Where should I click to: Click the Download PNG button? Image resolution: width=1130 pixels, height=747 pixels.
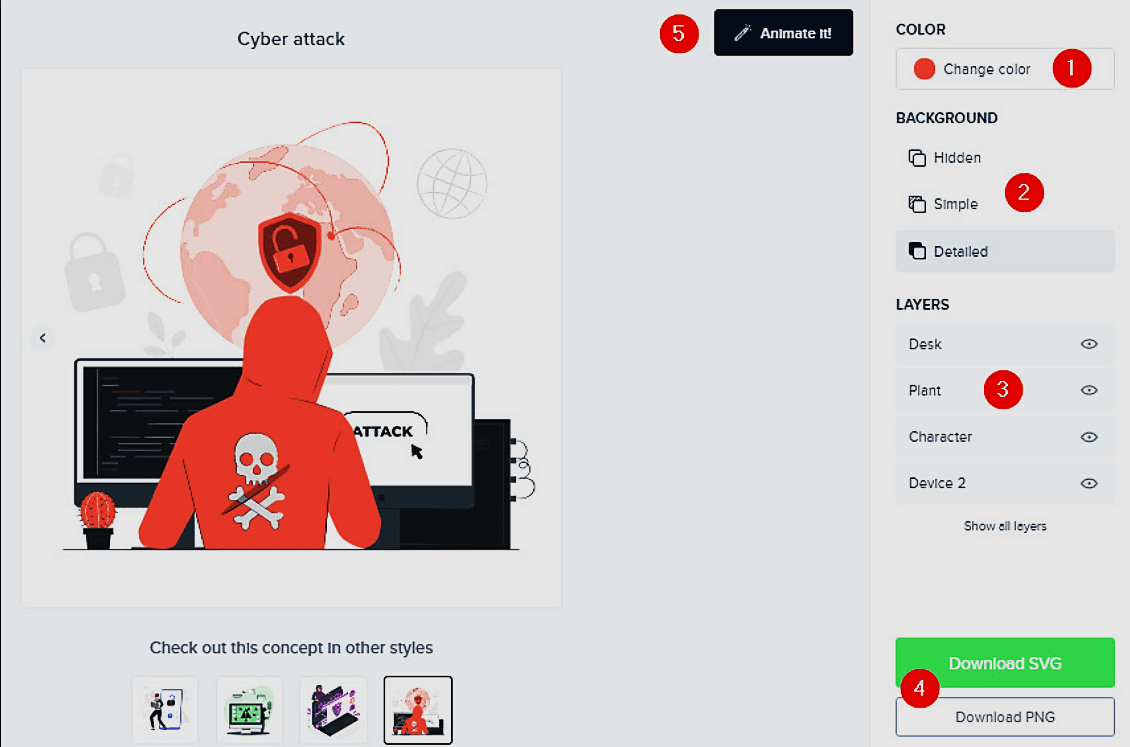(x=1004, y=716)
